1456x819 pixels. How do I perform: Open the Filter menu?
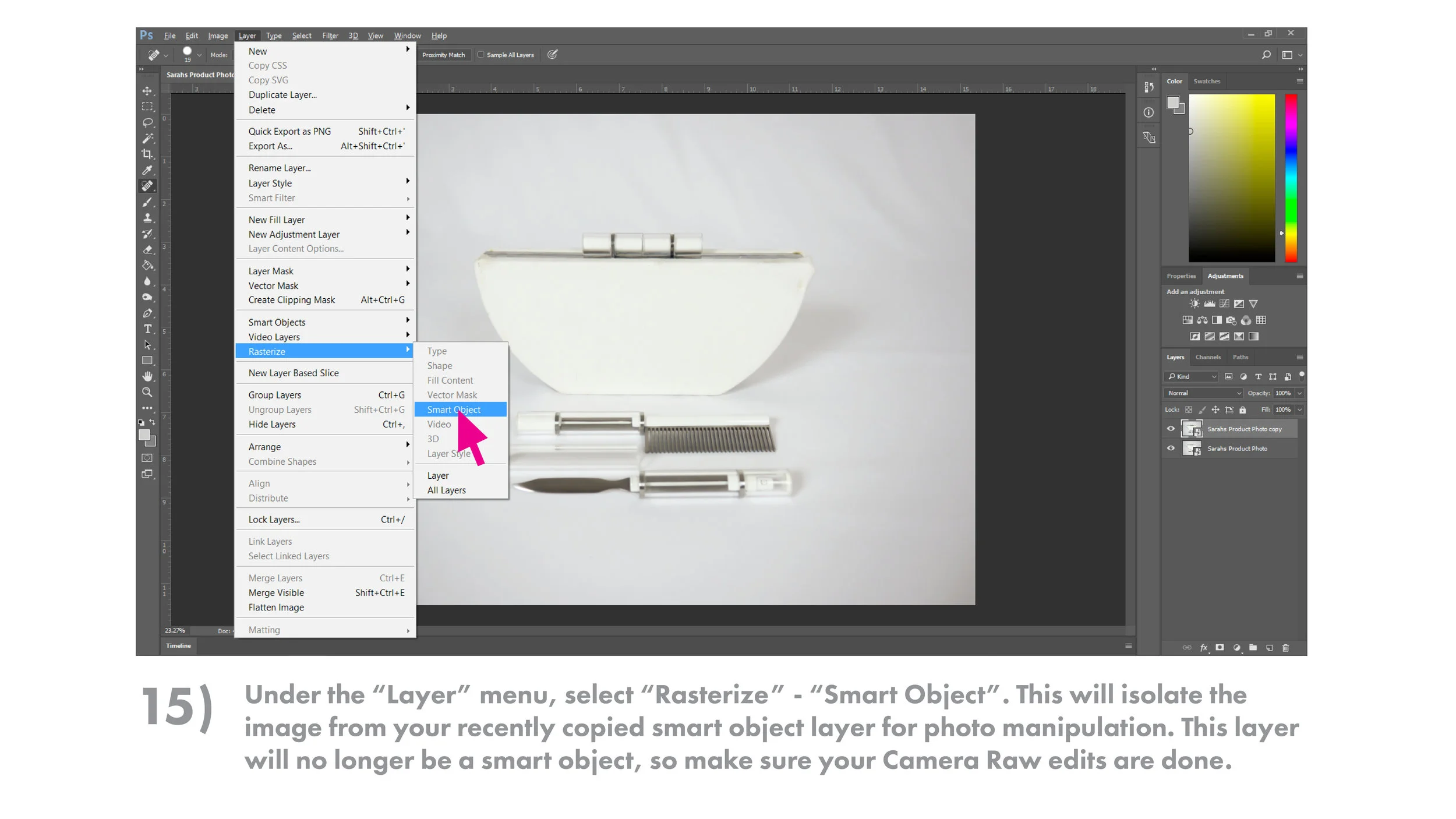click(x=330, y=36)
